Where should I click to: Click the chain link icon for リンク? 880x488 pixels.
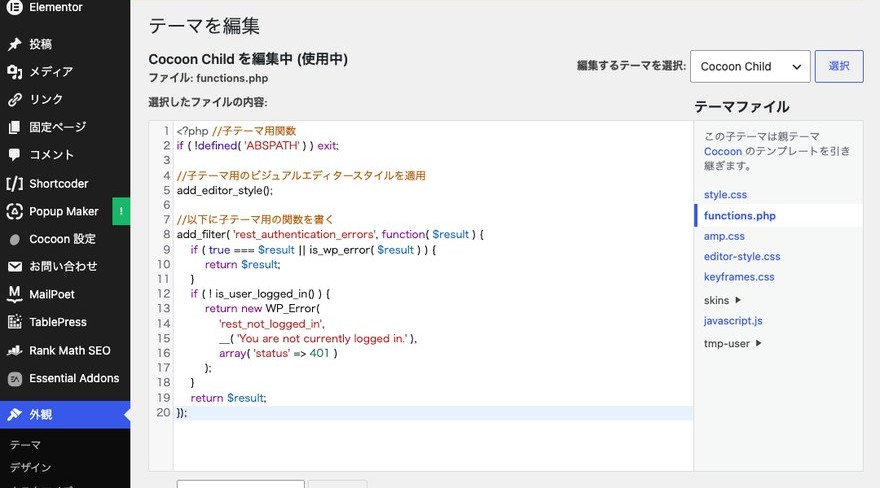tap(15, 99)
